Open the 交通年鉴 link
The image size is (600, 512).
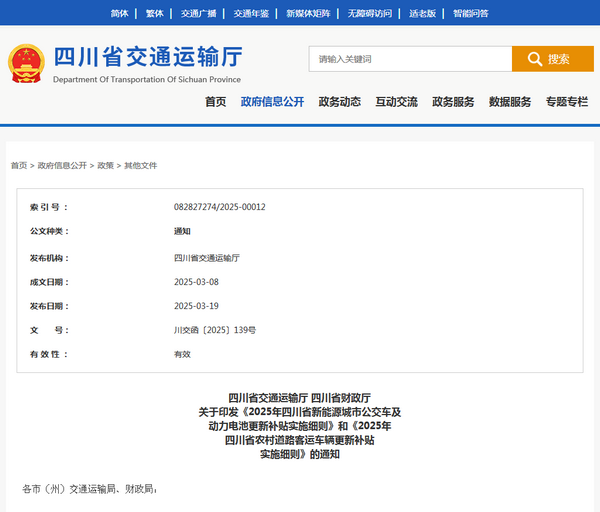coord(251,13)
